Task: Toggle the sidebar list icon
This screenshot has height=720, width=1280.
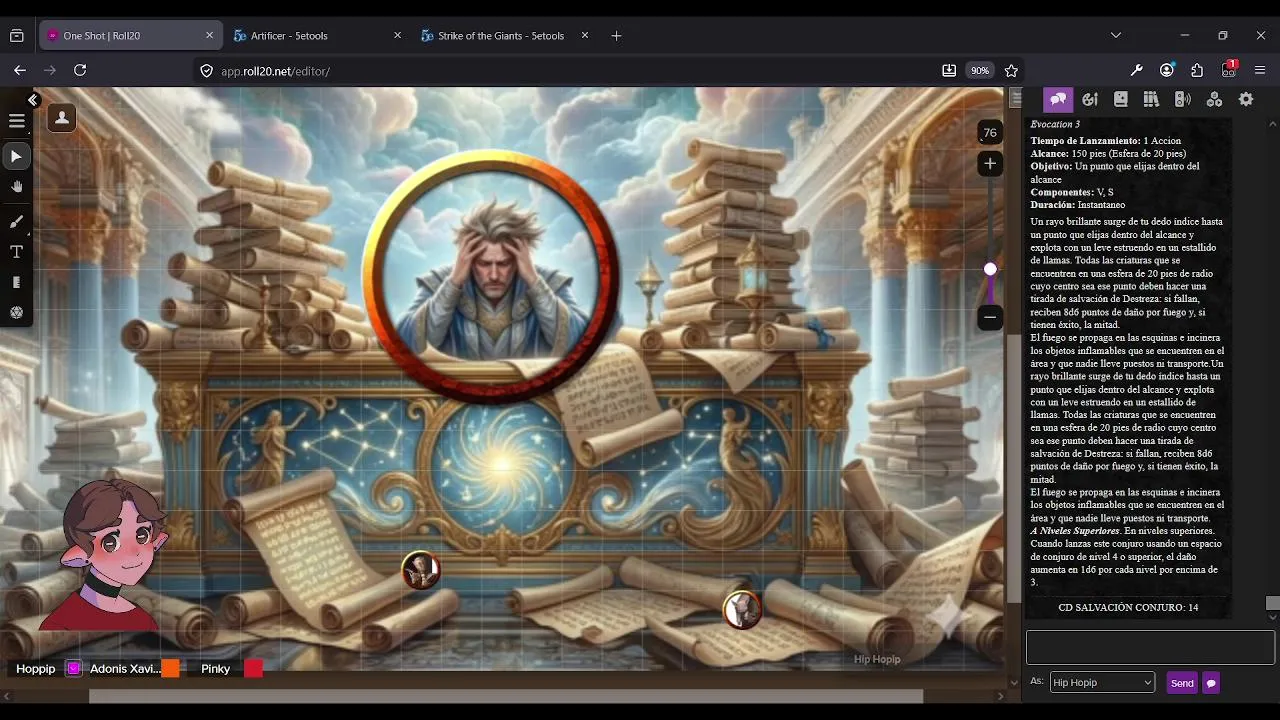Action: tap(1016, 98)
